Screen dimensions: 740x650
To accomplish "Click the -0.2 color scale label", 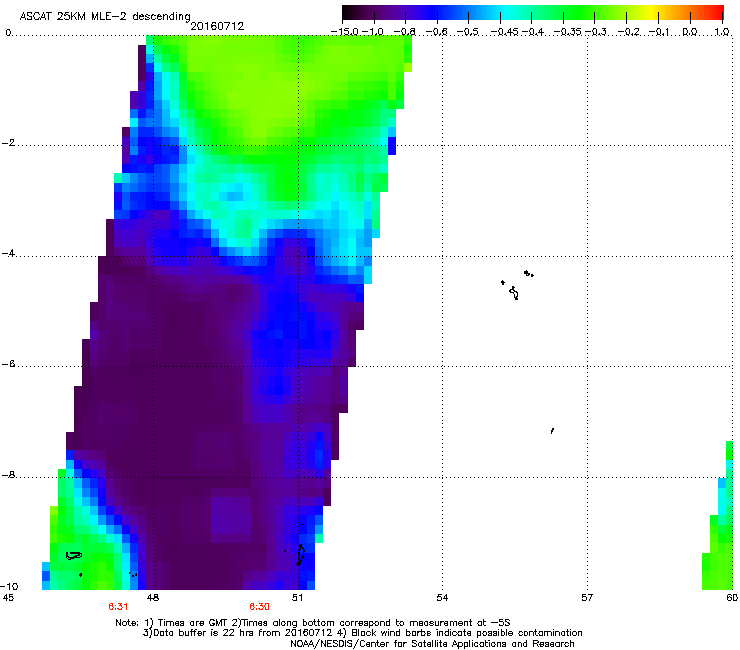I will pos(628,32).
